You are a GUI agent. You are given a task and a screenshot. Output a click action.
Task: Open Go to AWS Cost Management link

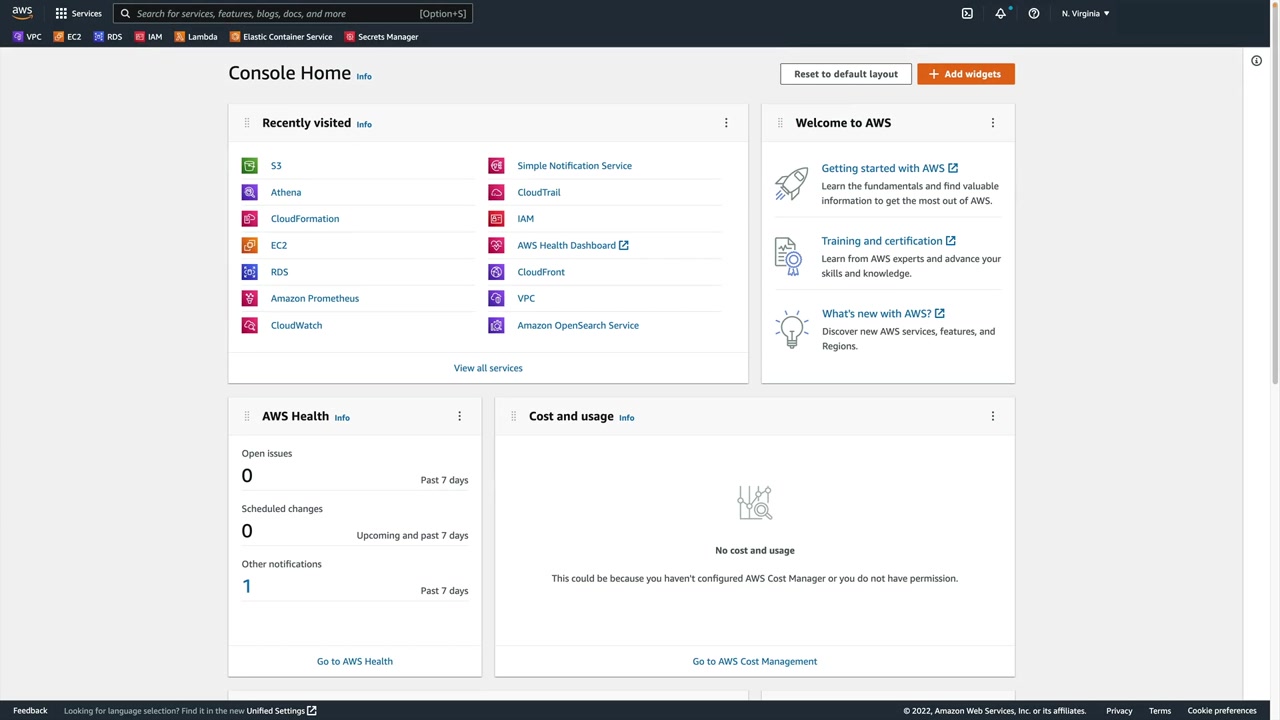coord(755,661)
